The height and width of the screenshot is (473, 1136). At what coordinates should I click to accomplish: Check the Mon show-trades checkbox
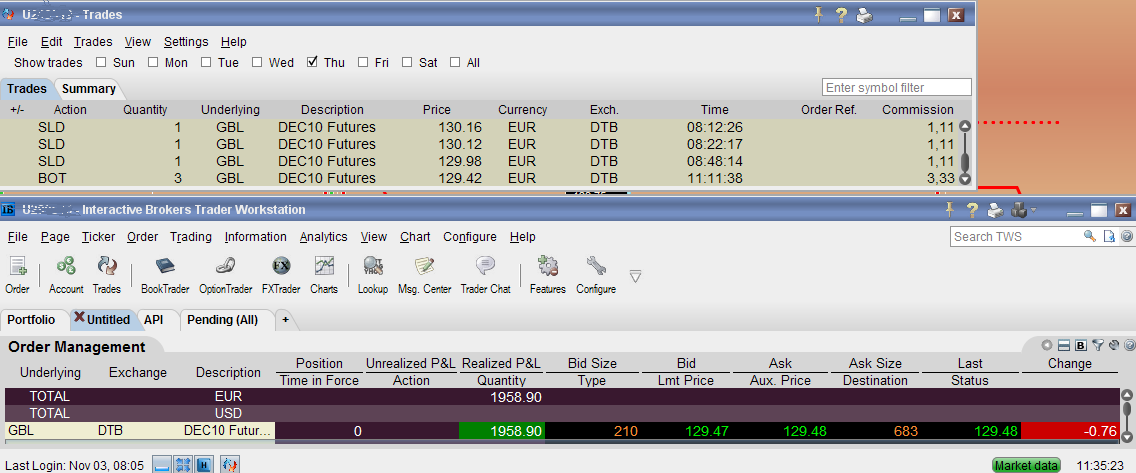pyautogui.click(x=153, y=62)
